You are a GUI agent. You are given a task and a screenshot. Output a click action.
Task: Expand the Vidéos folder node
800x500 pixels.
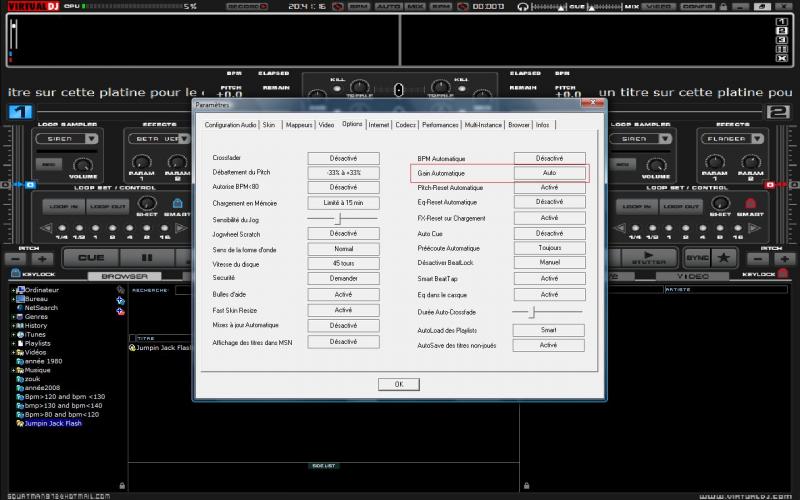click(x=13, y=352)
